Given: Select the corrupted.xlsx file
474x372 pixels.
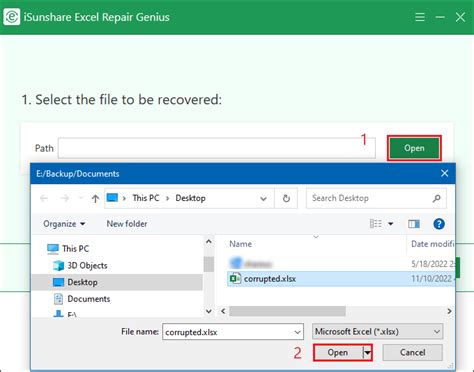Looking at the screenshot, I should coord(341,279).
